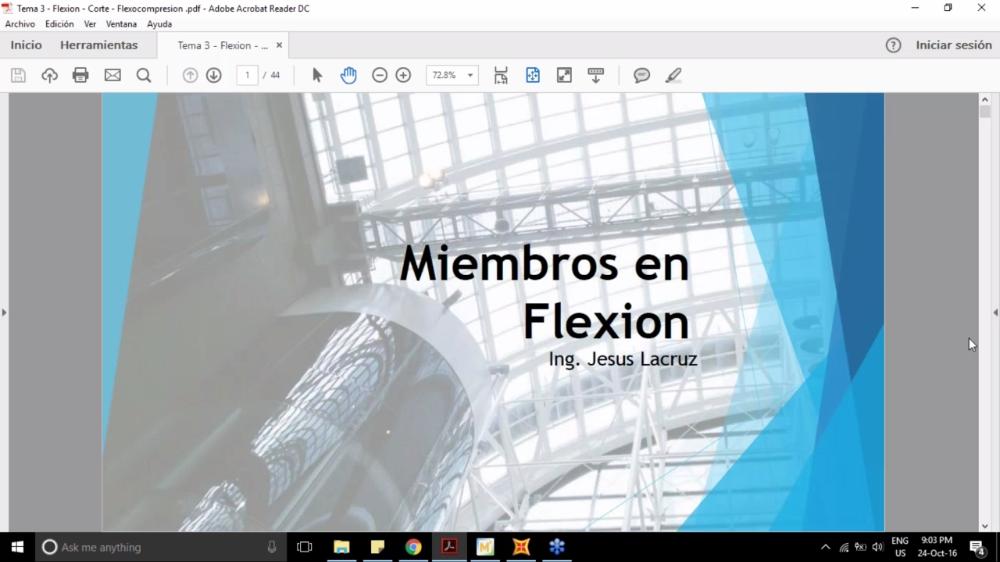This screenshot has width=1000, height=562.
Task: Print the document with printer icon
Action: click(x=80, y=75)
